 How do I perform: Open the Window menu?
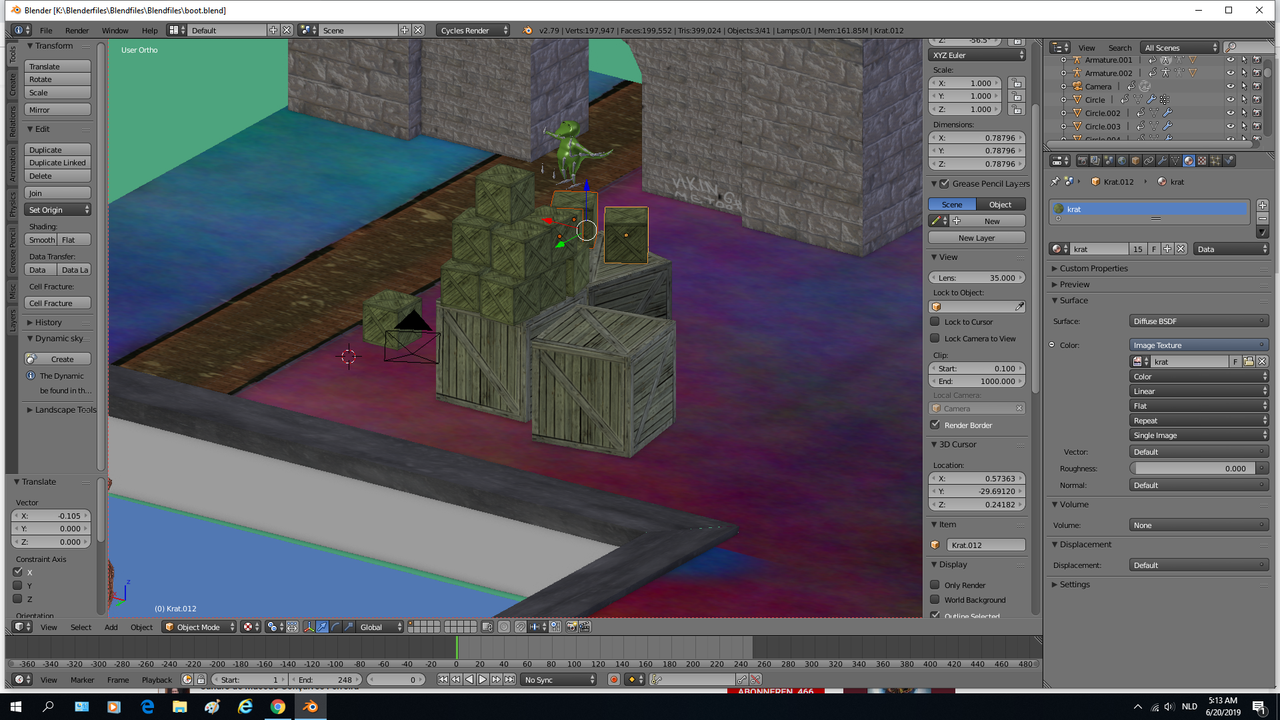tap(115, 30)
